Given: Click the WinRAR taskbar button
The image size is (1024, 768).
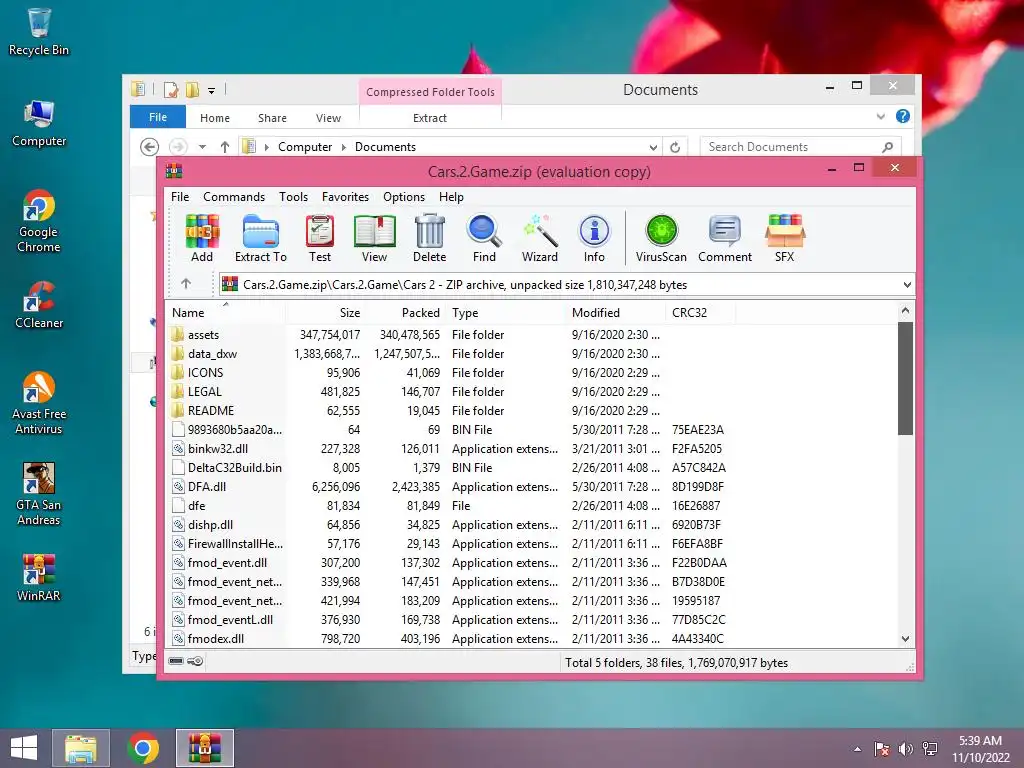Looking at the screenshot, I should click(205, 748).
